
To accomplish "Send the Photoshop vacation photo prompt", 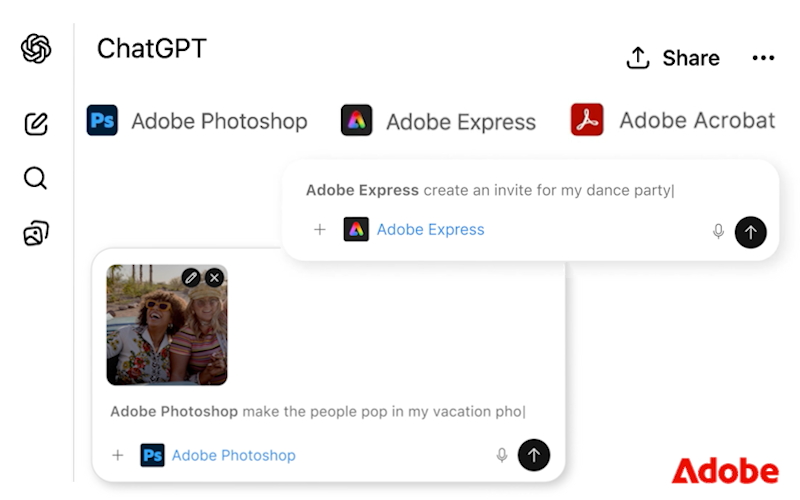I will tap(534, 455).
